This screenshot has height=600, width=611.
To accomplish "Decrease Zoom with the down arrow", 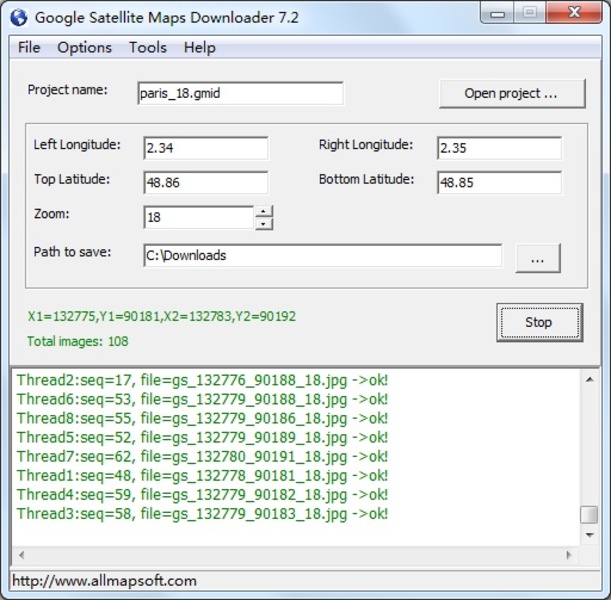I will pos(264,224).
